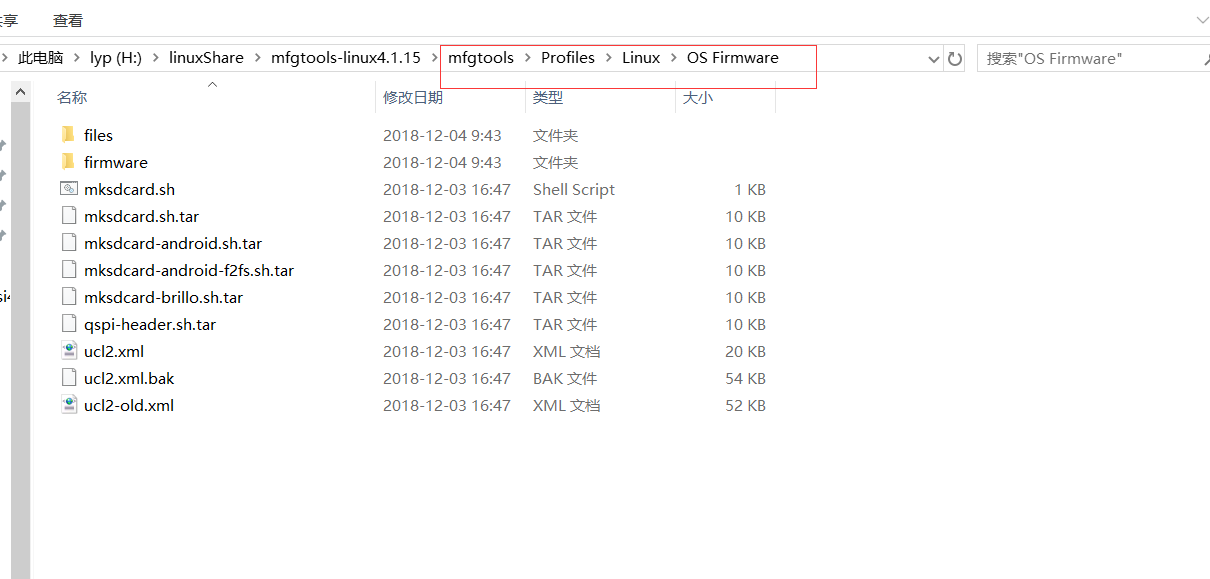Image resolution: width=1210 pixels, height=579 pixels.
Task: Go to linuxShare breadcrumb folder
Action: [206, 58]
